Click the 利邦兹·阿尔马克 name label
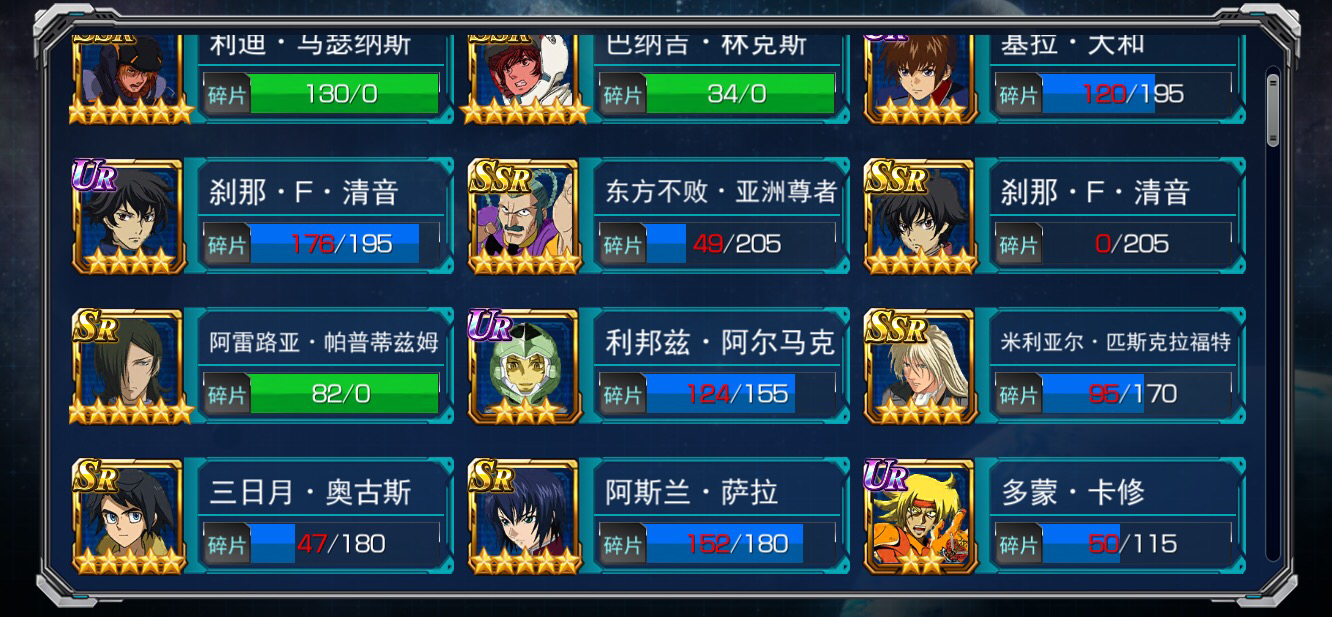Screen dimensions: 1332x617 coord(720,342)
